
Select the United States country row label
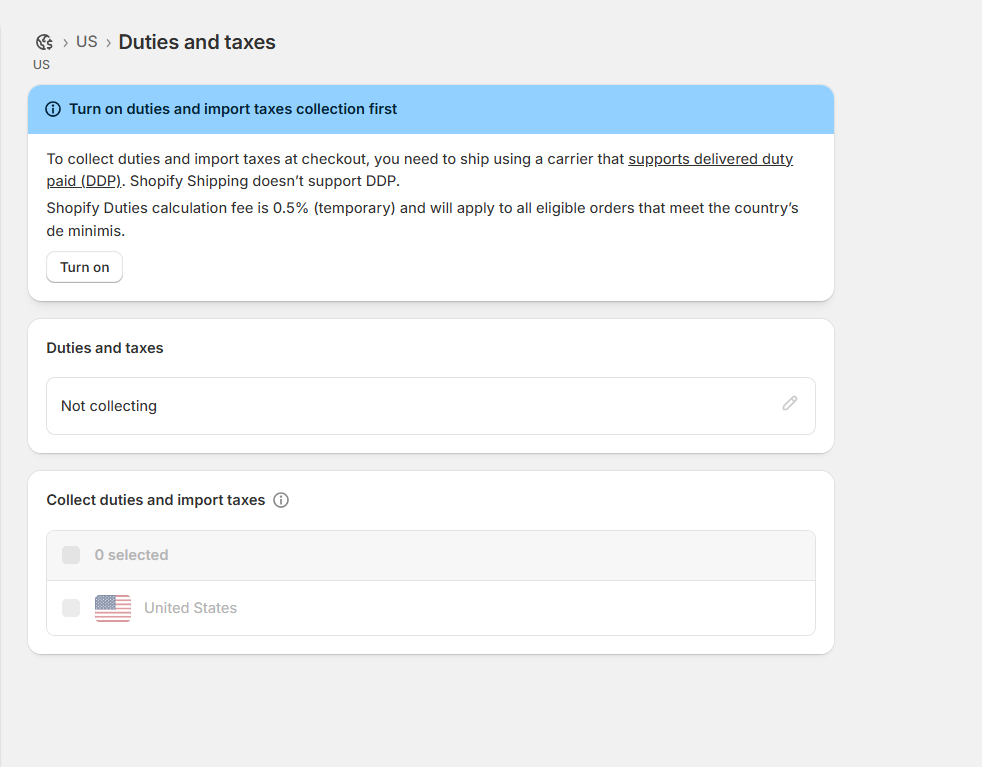tap(190, 608)
